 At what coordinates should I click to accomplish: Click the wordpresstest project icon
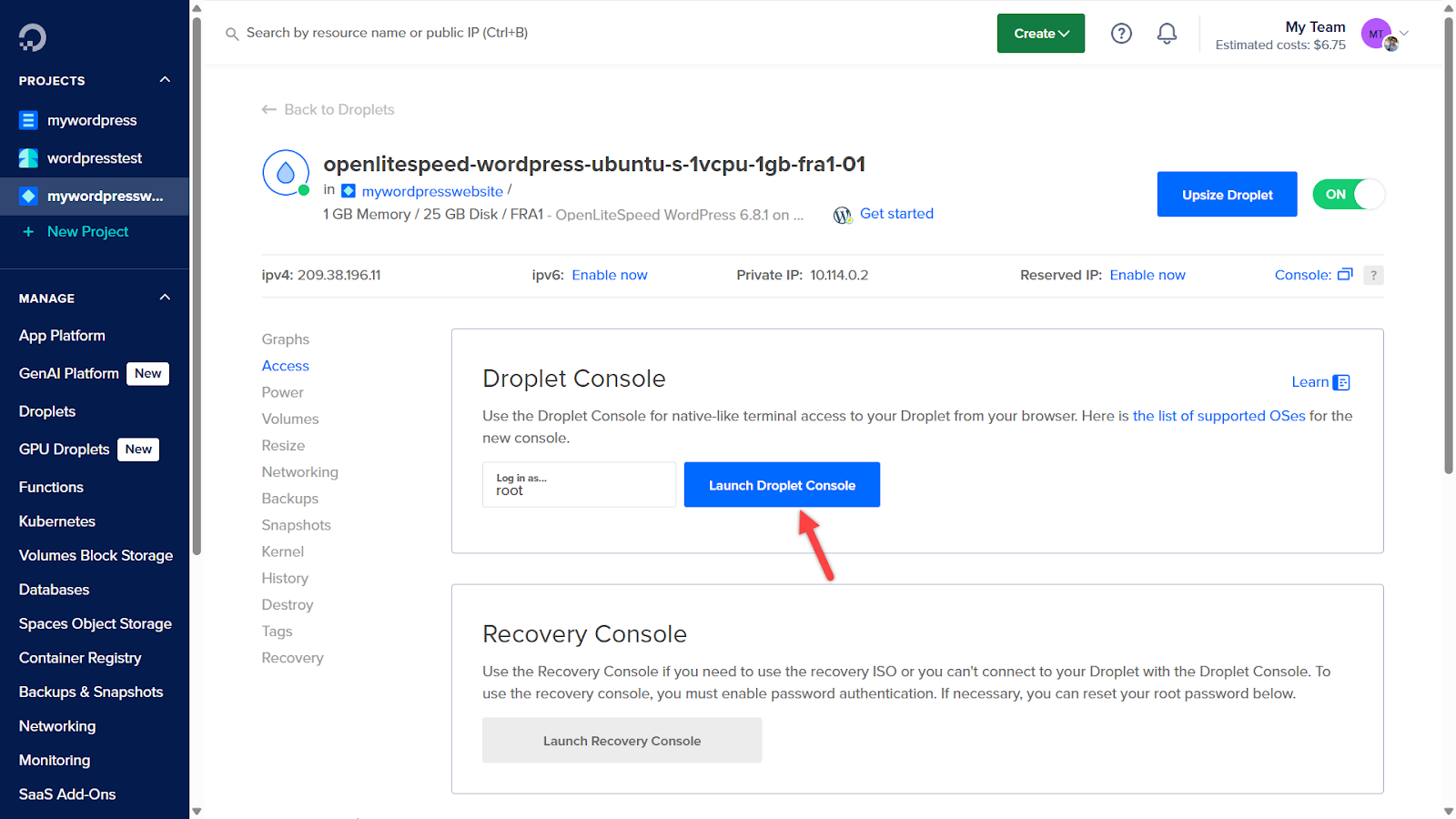click(x=28, y=158)
